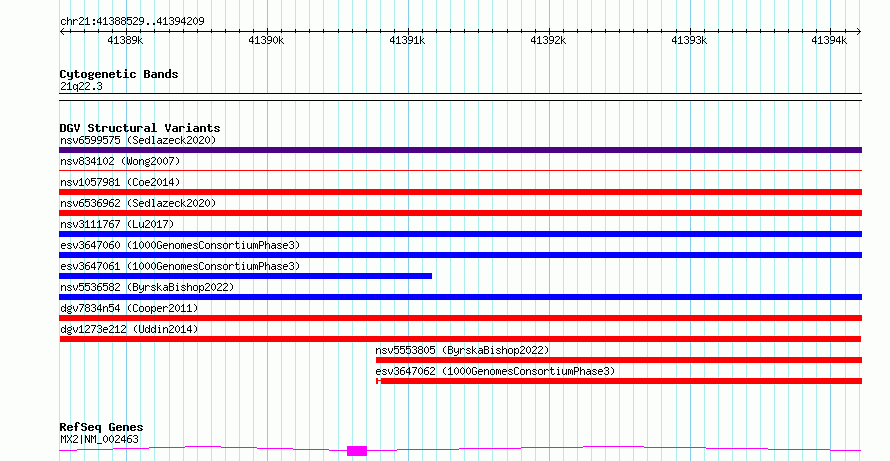Image resolution: width=890 pixels, height=461 pixels.
Task: Open variant nsv5536582 (ByrskaBishop2022) label
Action: point(147,287)
